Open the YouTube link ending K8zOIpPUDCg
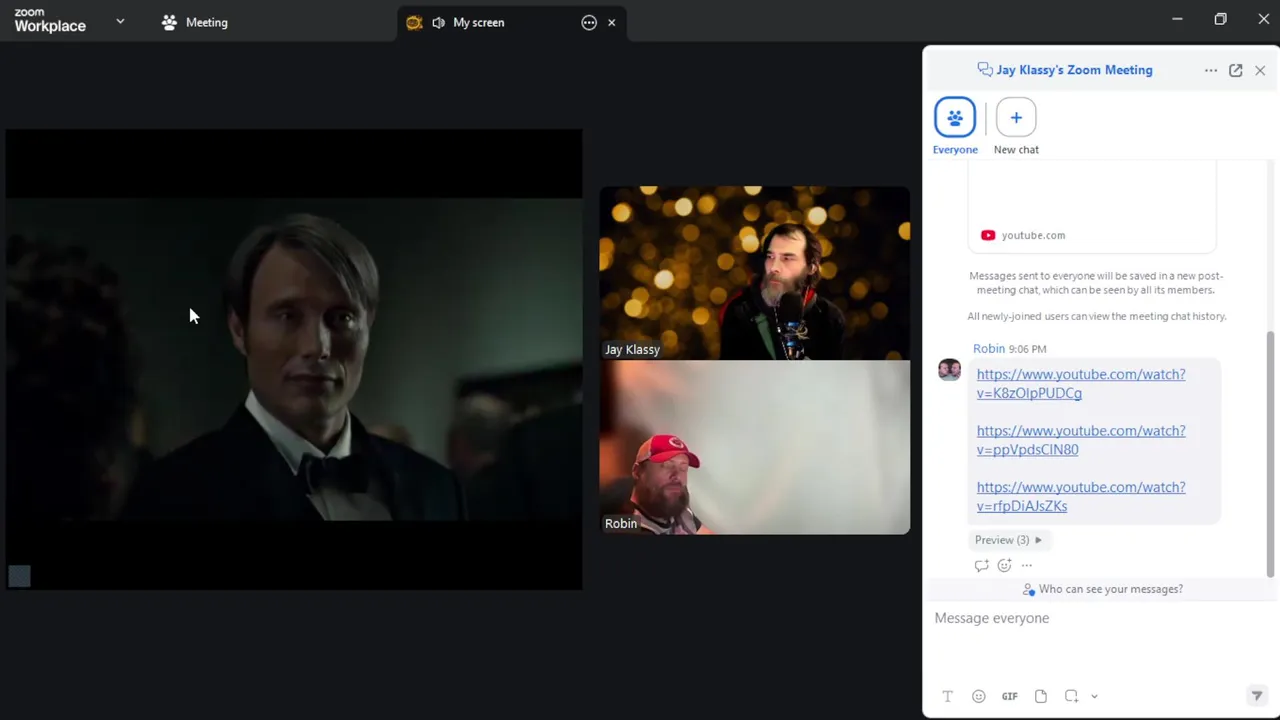The width and height of the screenshot is (1280, 720). [1081, 383]
